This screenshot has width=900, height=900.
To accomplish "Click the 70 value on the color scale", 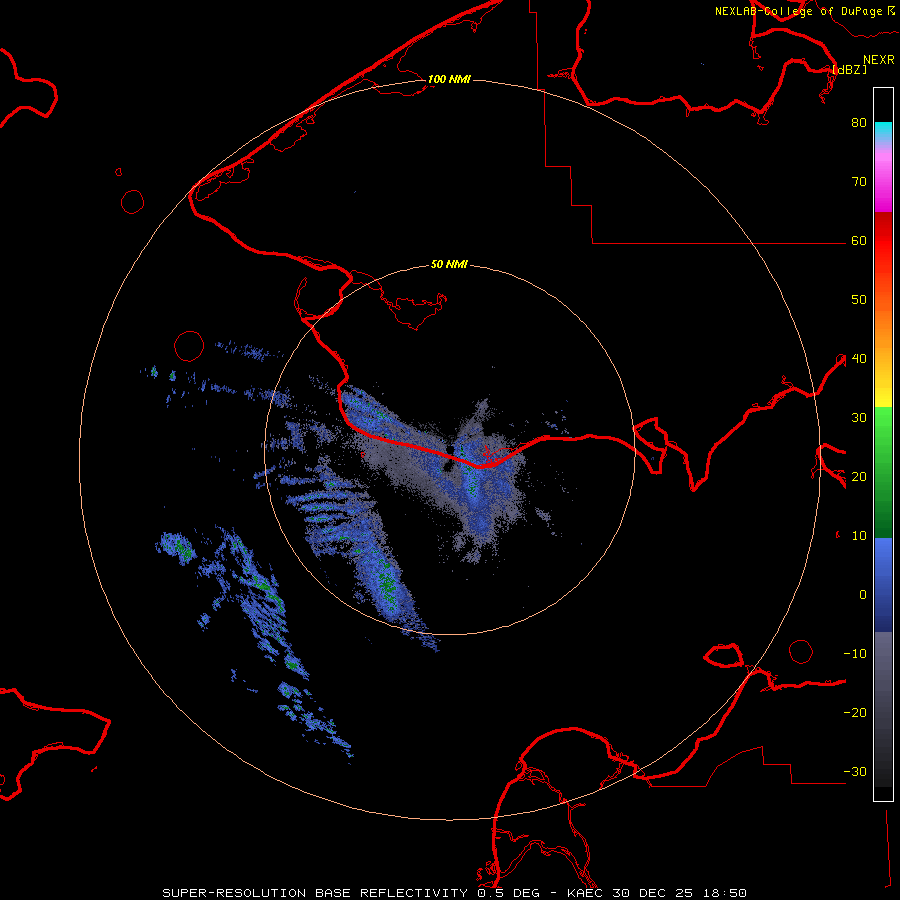I will [859, 181].
